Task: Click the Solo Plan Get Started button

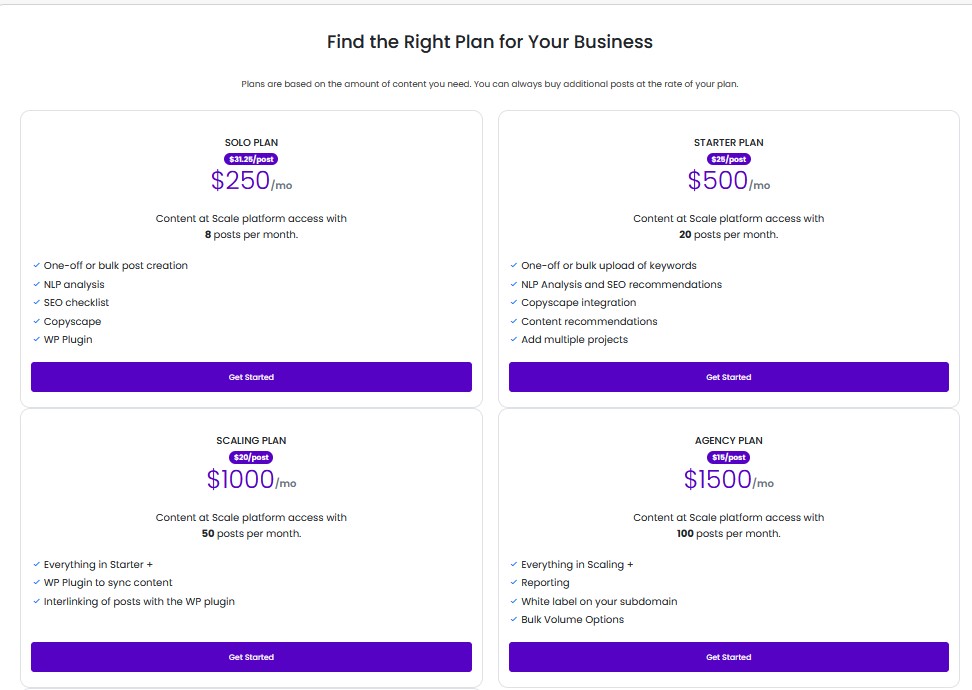Action: 251,377
